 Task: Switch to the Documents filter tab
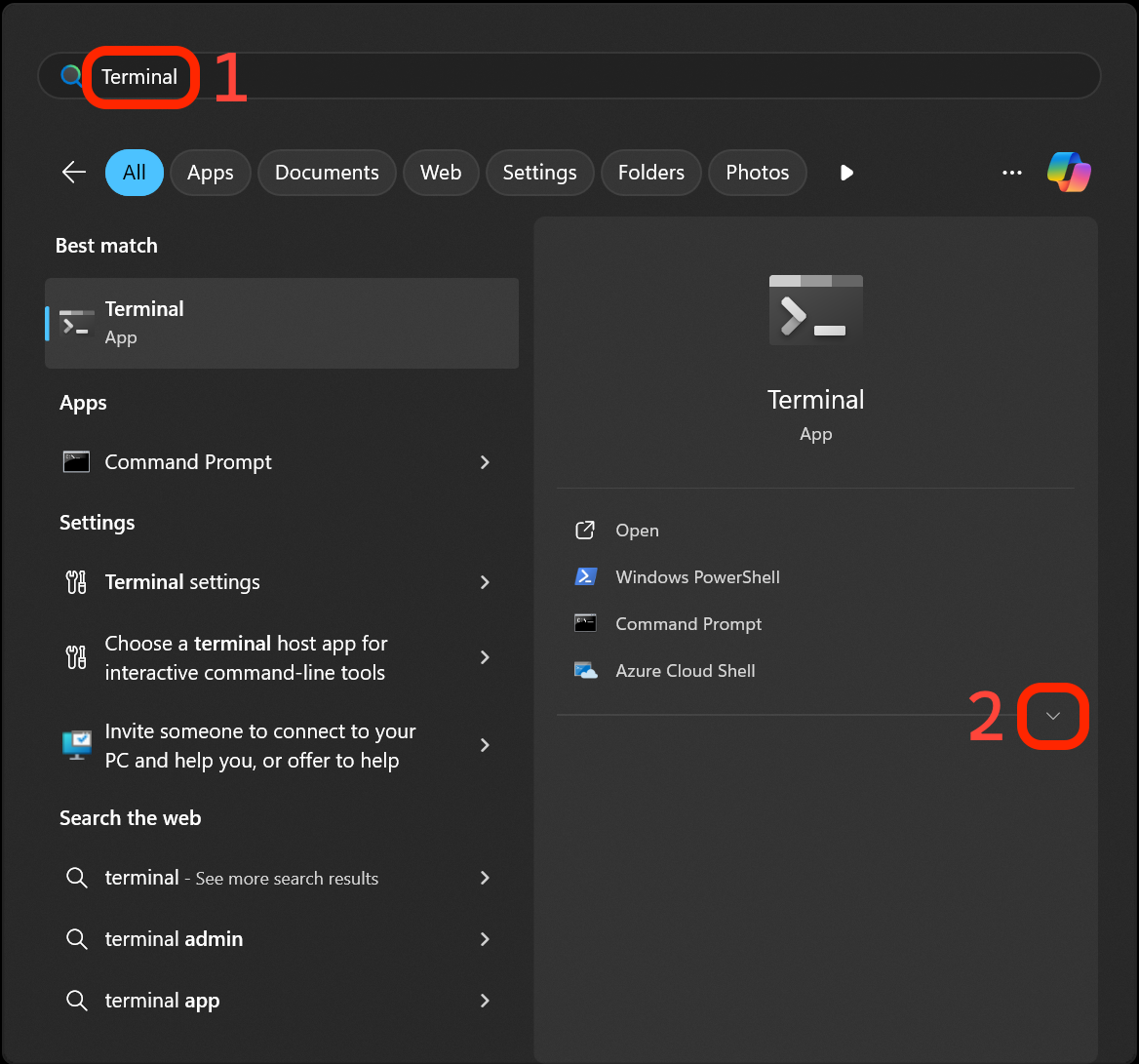click(x=326, y=172)
